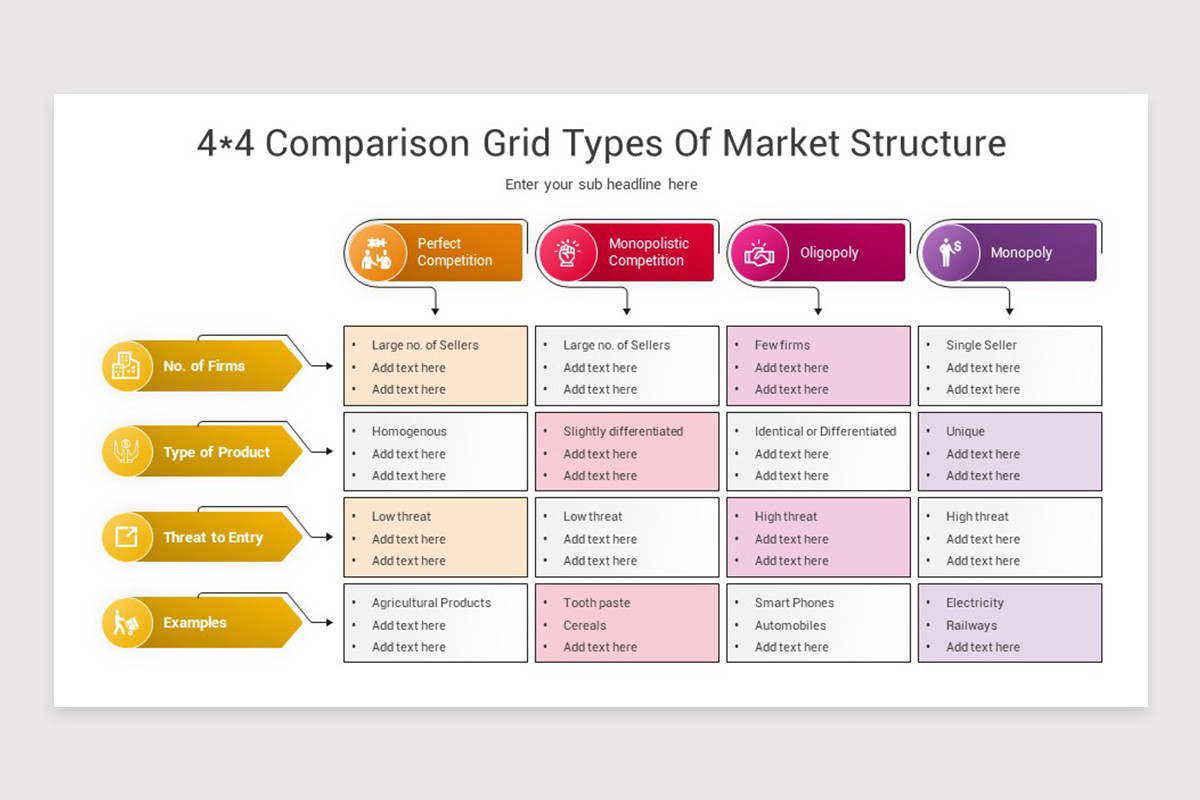Select the businessman-with-dollar icon on Monopoly header
The image size is (1200, 800).
[949, 252]
